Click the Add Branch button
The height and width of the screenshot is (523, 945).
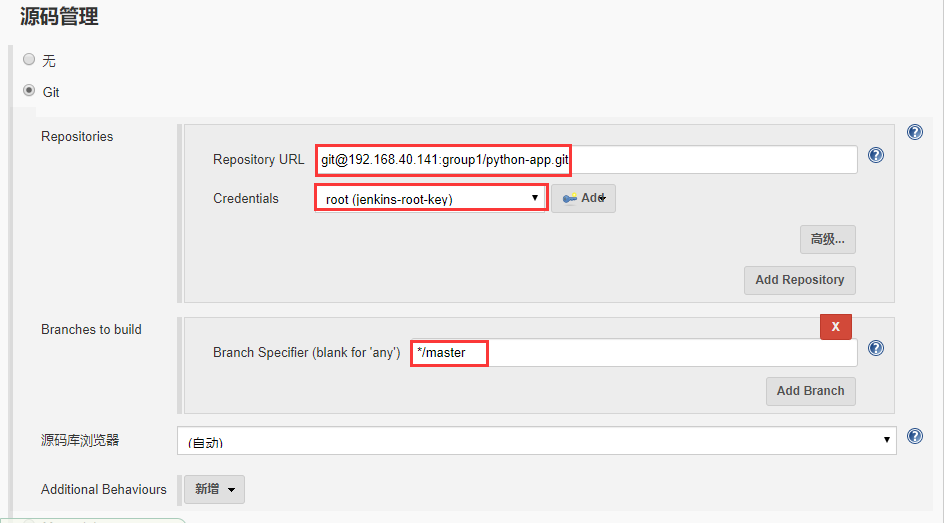[810, 391]
